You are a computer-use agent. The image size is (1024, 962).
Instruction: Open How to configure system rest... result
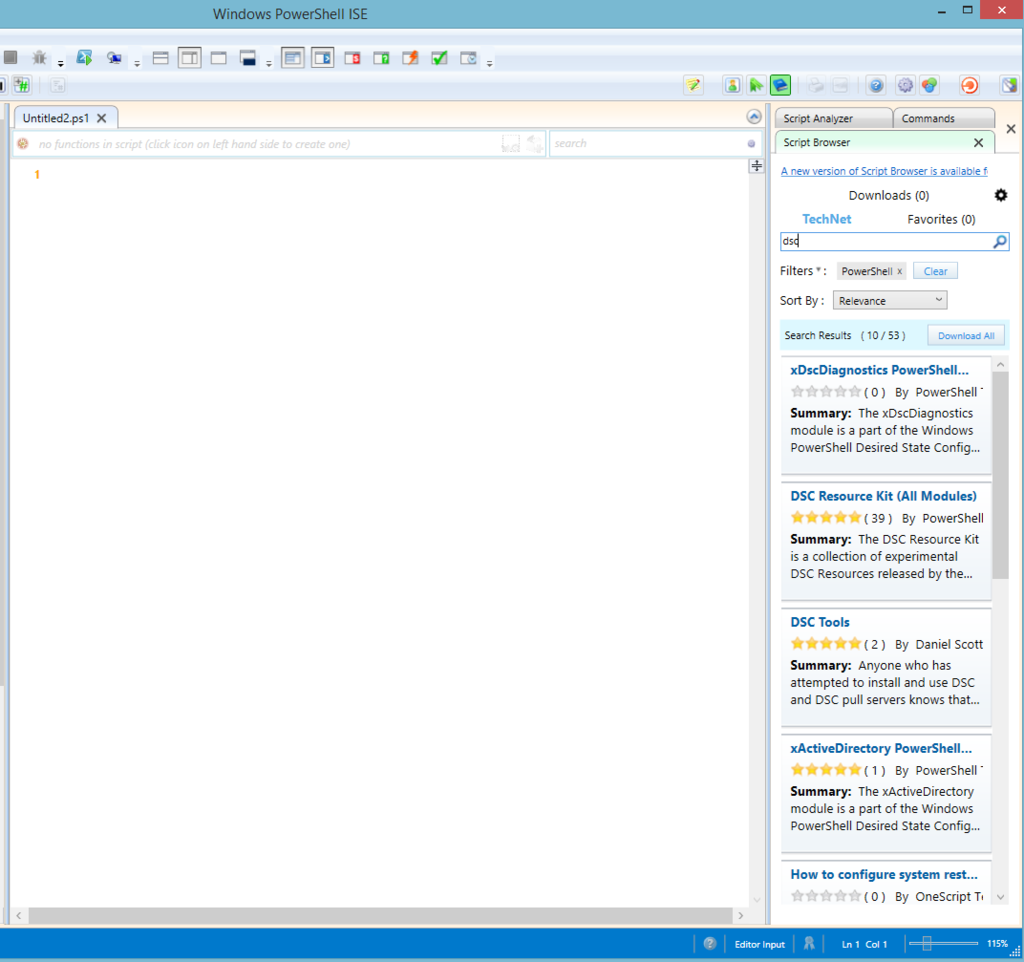tap(884, 874)
